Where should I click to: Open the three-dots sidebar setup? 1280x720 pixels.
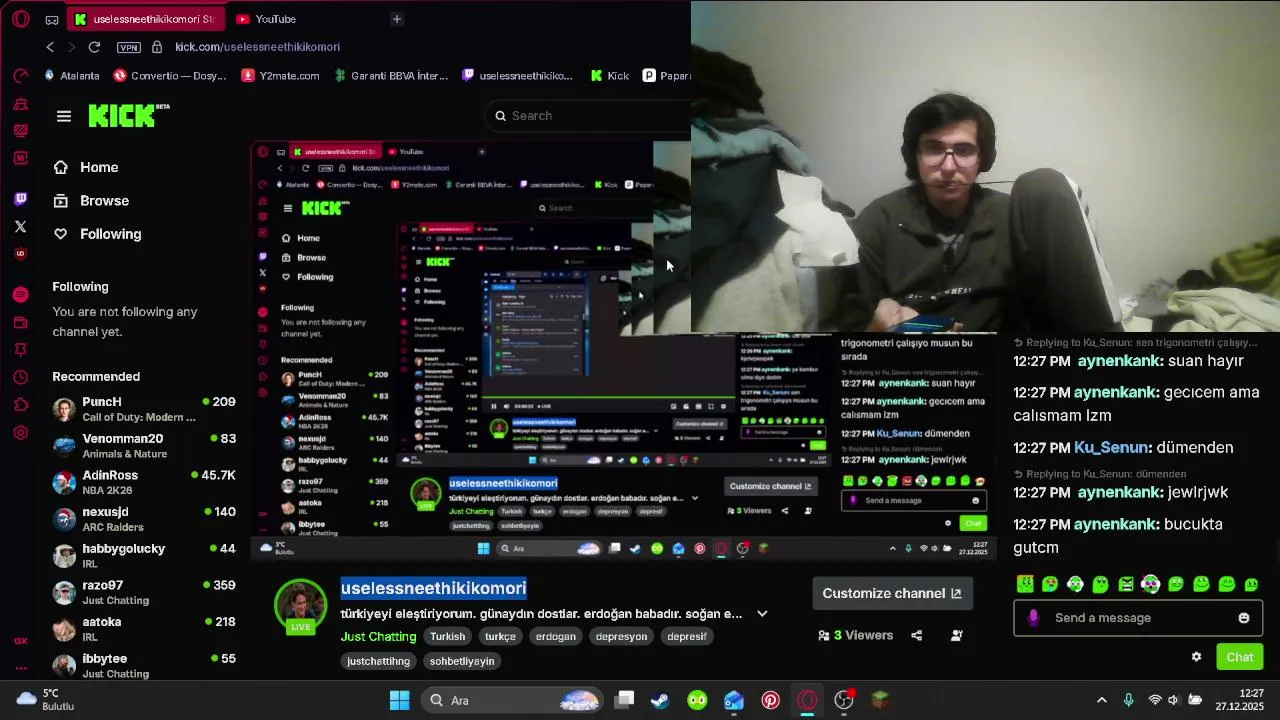(21, 668)
